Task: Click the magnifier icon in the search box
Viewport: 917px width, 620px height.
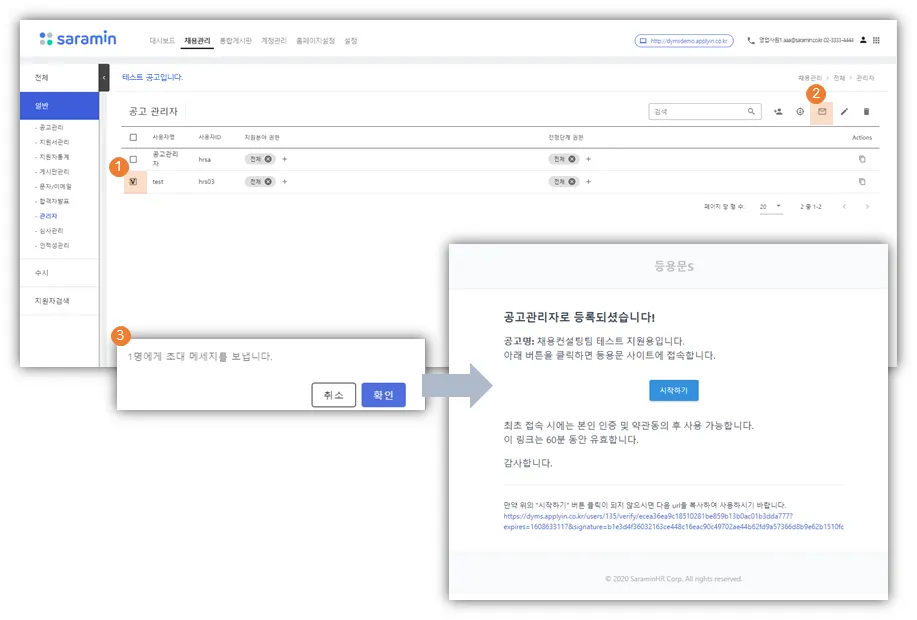Action: coord(751,111)
